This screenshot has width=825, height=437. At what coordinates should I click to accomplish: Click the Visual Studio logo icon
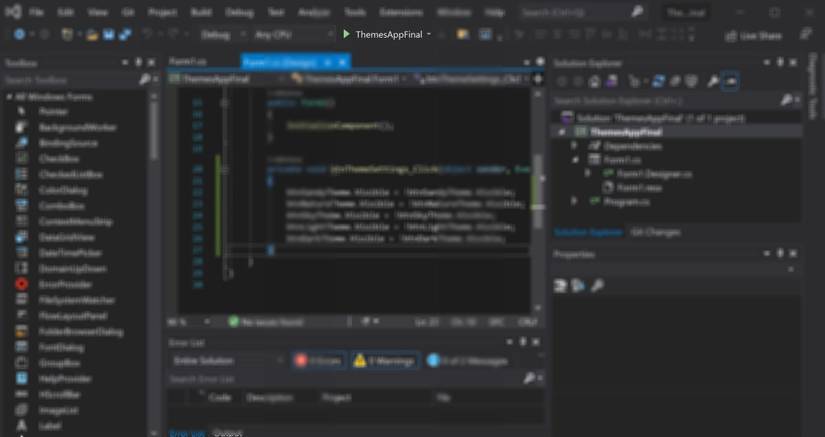click(13, 12)
